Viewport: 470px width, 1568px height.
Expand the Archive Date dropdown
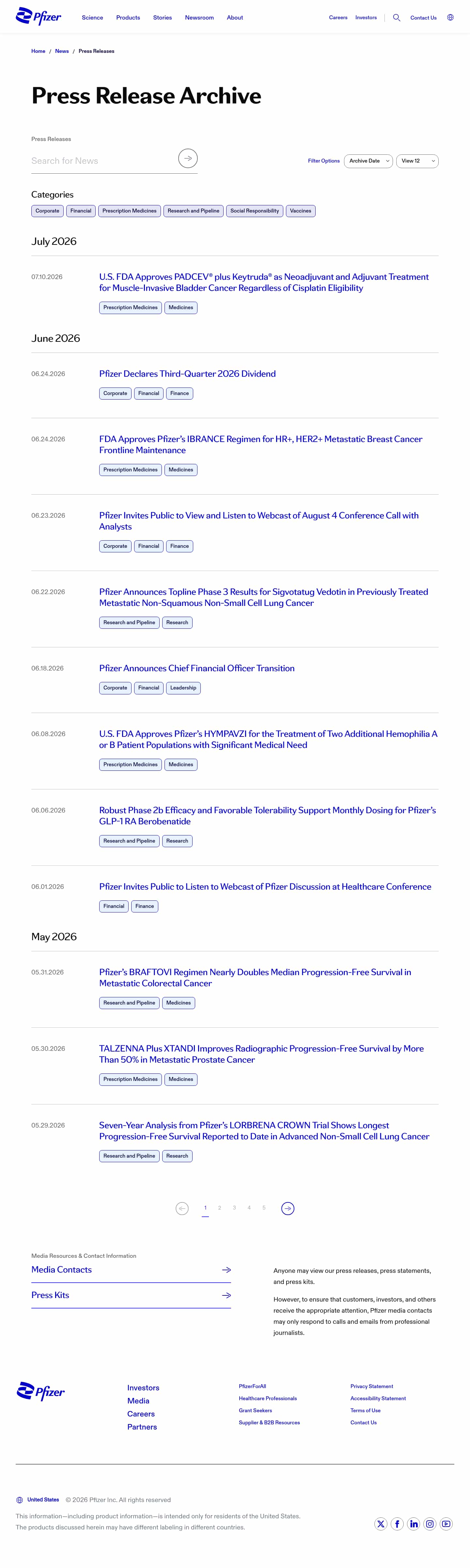point(368,161)
